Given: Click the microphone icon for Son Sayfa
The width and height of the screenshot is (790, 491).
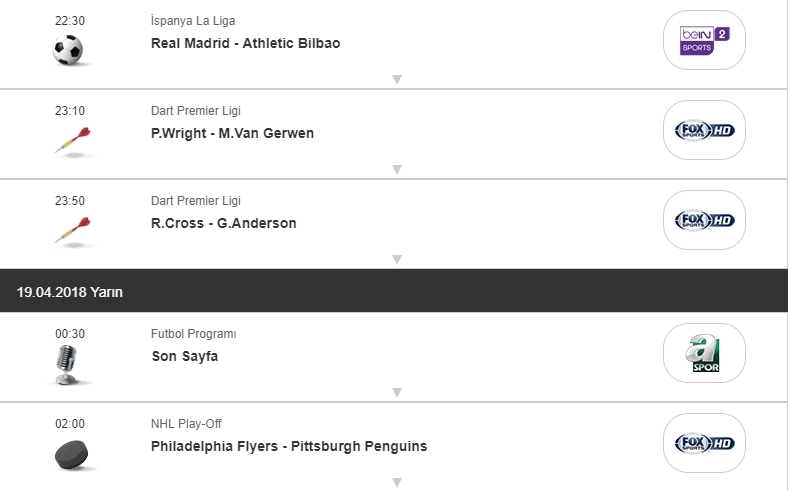Looking at the screenshot, I should (x=68, y=365).
